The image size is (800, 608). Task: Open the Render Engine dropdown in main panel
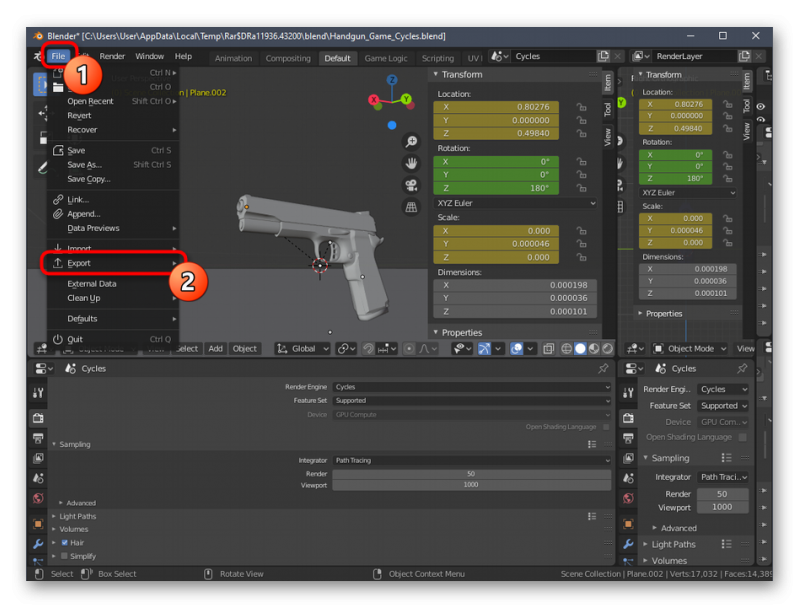[472, 387]
